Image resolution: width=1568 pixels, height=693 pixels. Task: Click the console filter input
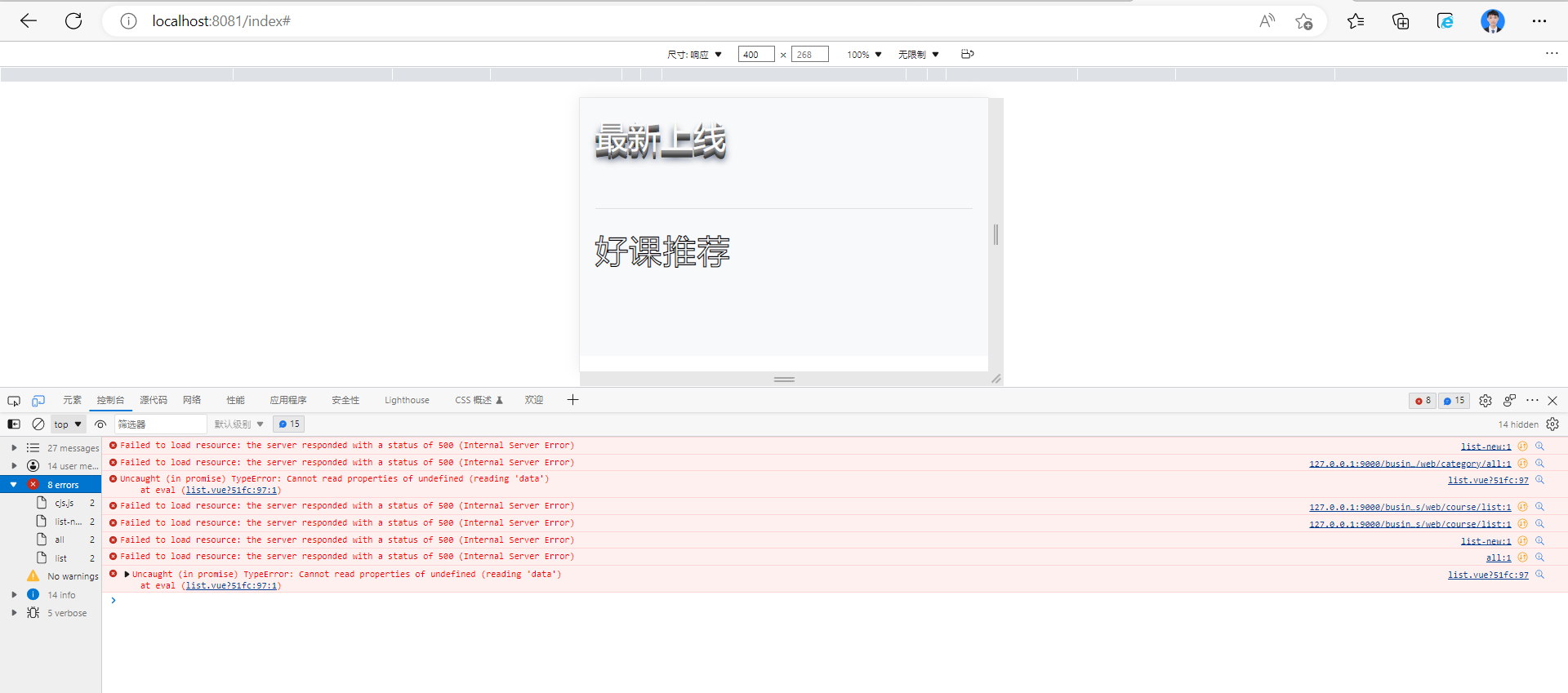tap(161, 424)
